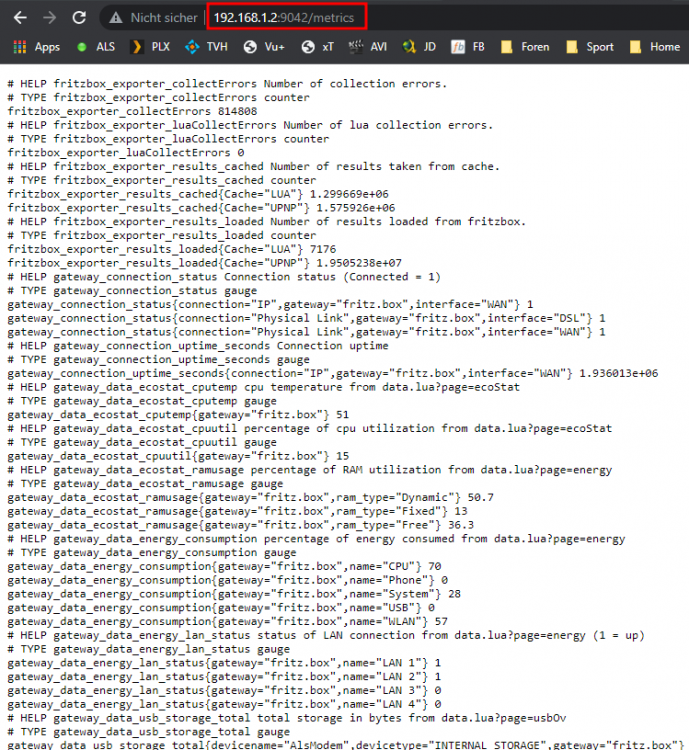Click HELP line for fritzbox_exporter_collectErrors

click(x=227, y=84)
